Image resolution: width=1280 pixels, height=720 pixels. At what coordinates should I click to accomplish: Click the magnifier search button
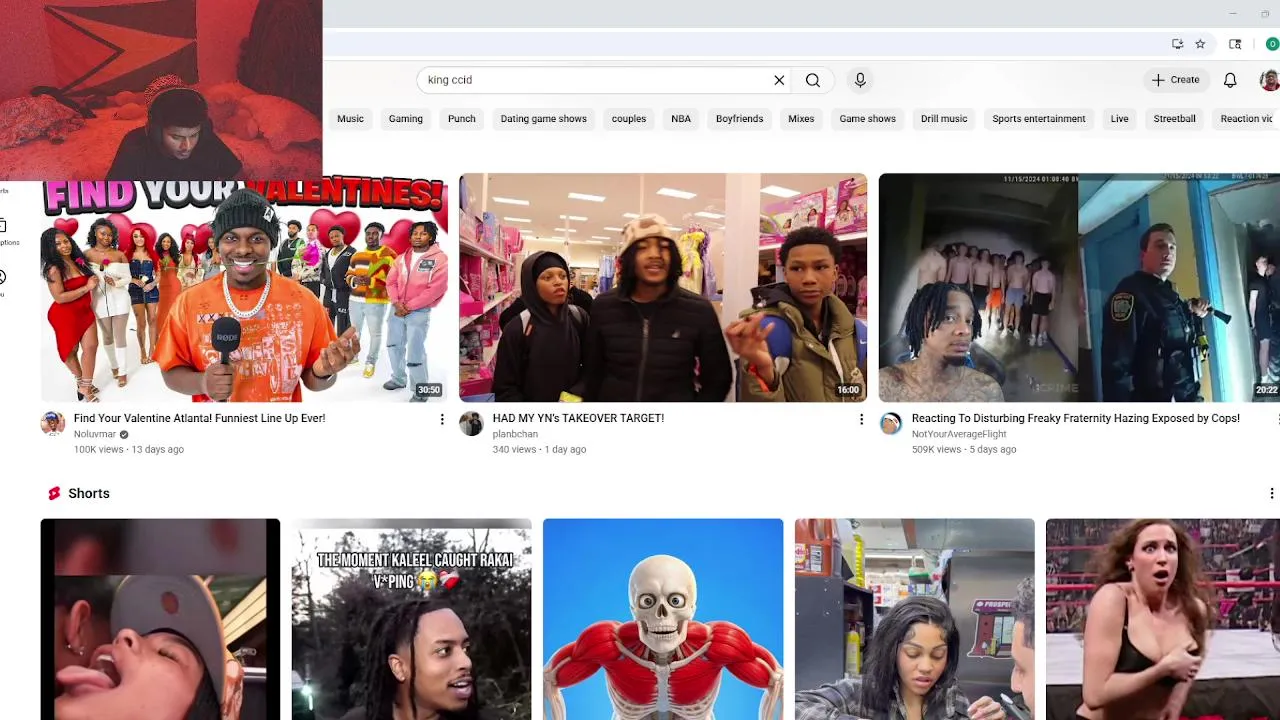[x=813, y=80]
